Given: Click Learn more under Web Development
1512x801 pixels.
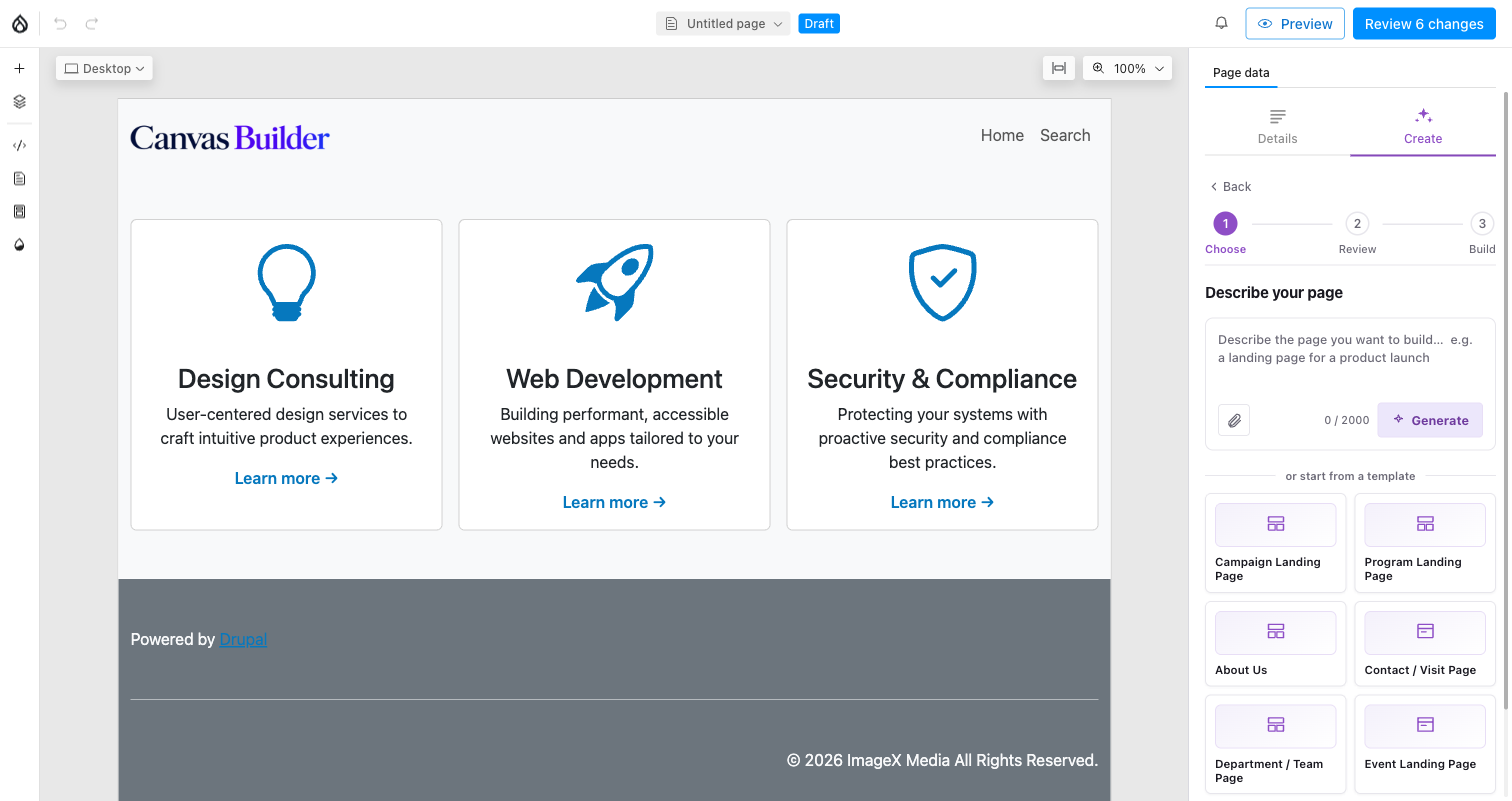Looking at the screenshot, I should click(614, 502).
